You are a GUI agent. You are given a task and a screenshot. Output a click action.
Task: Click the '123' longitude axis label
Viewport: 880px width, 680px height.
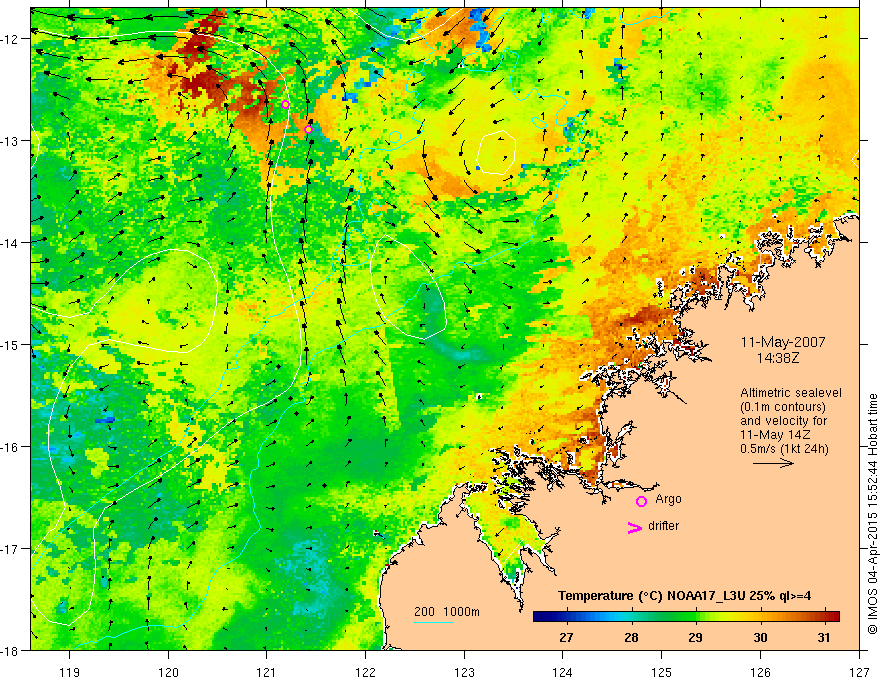coord(464,672)
